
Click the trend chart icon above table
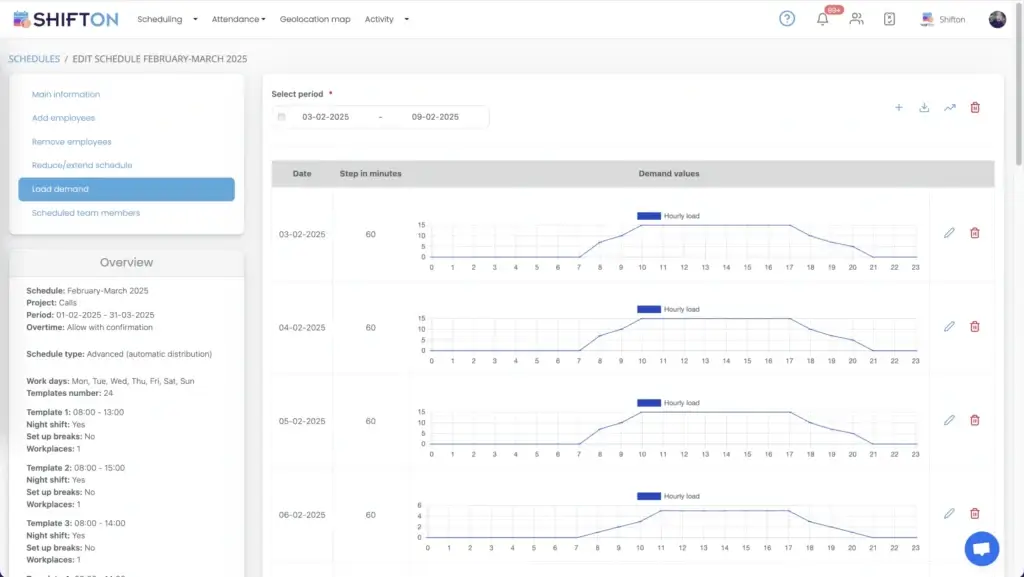click(949, 108)
